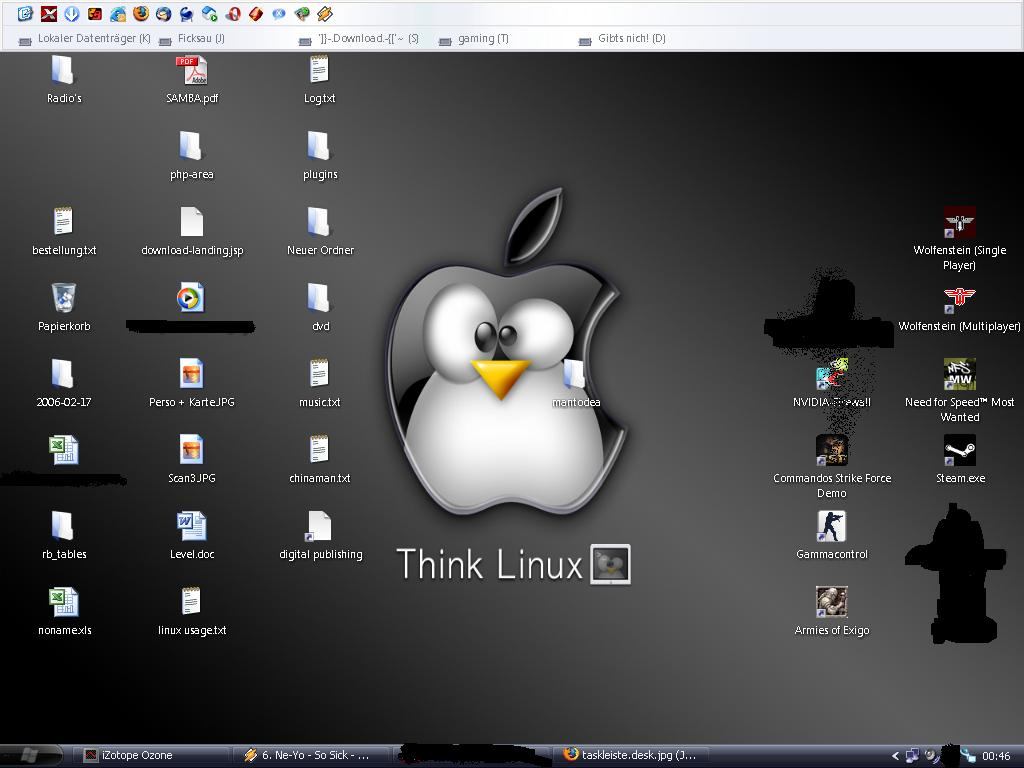
Task: Open the noname.xls spreadsheet
Action: point(63,612)
